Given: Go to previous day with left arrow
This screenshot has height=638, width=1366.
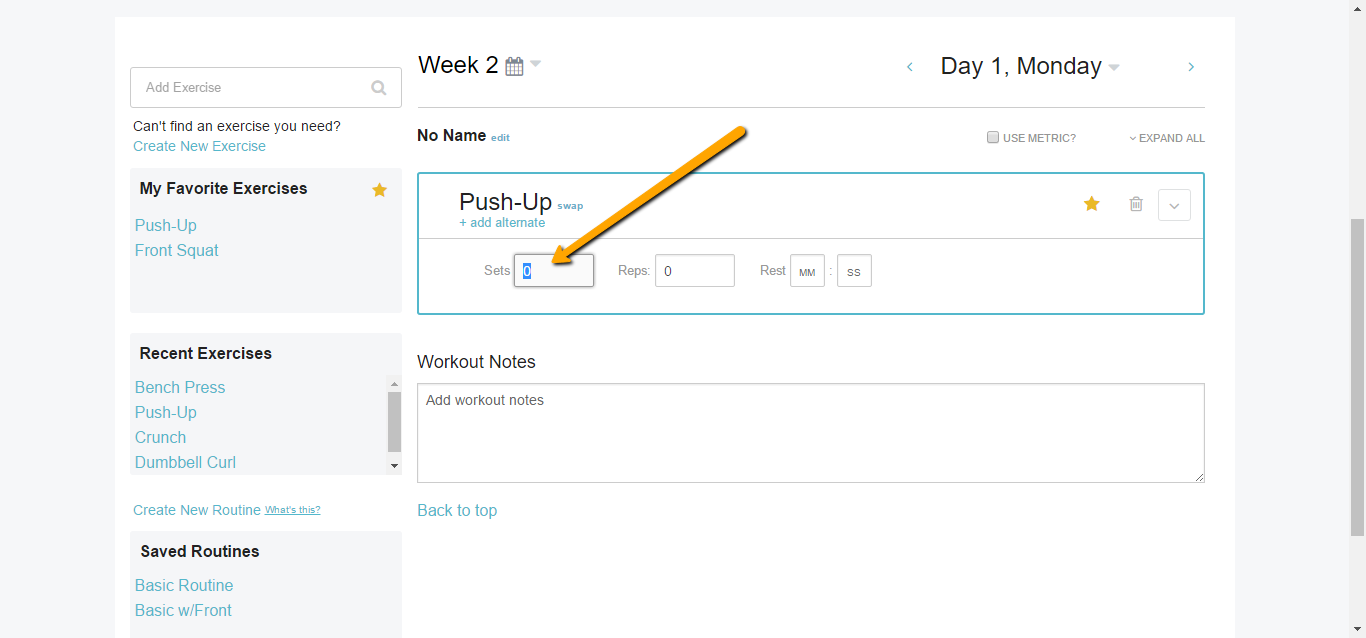Looking at the screenshot, I should coord(910,67).
